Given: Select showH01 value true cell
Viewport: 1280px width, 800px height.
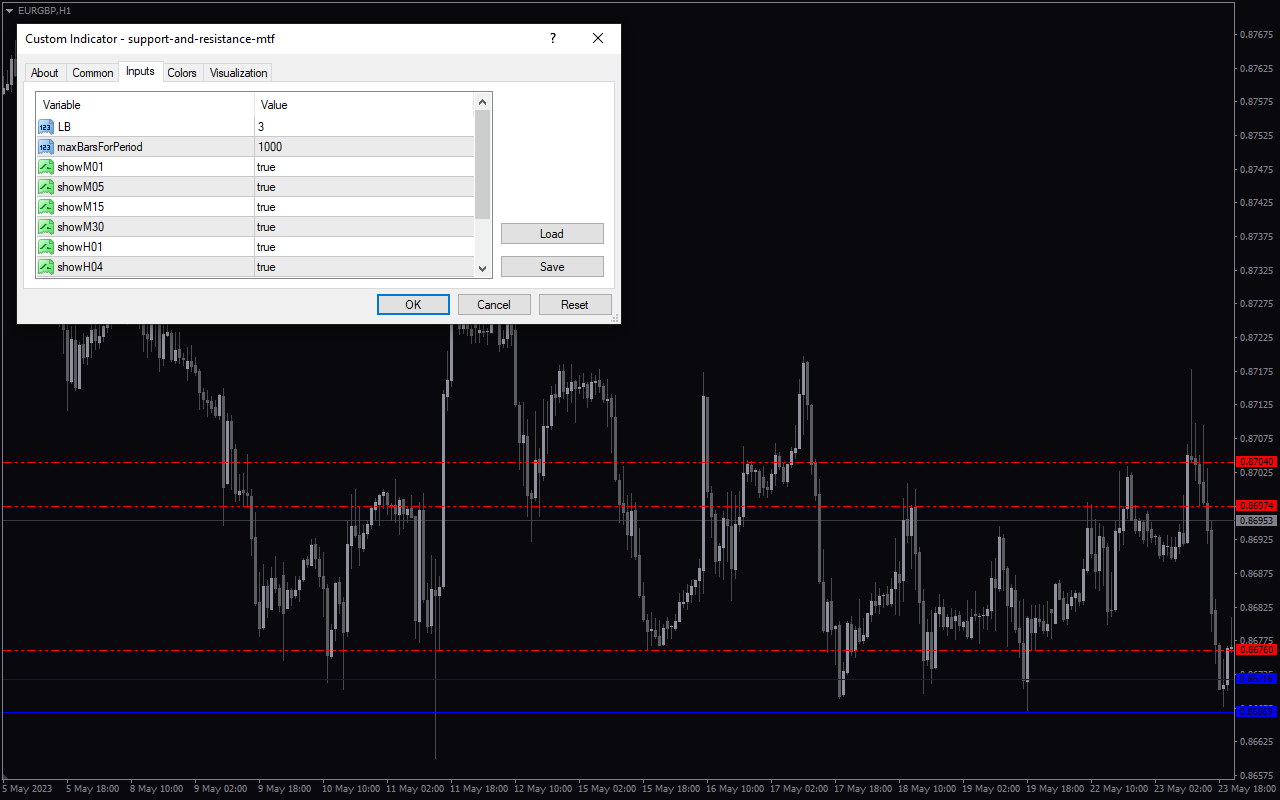Looking at the screenshot, I should click(364, 247).
